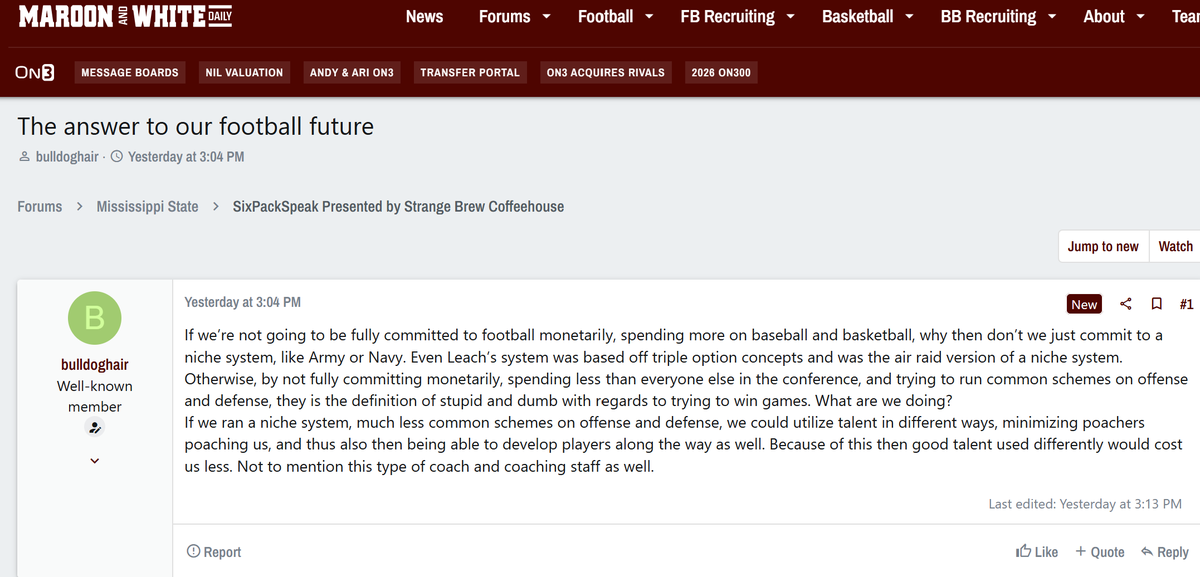Expand the Basketball dropdown arrow
The image size is (1200, 577).
[x=909, y=16]
